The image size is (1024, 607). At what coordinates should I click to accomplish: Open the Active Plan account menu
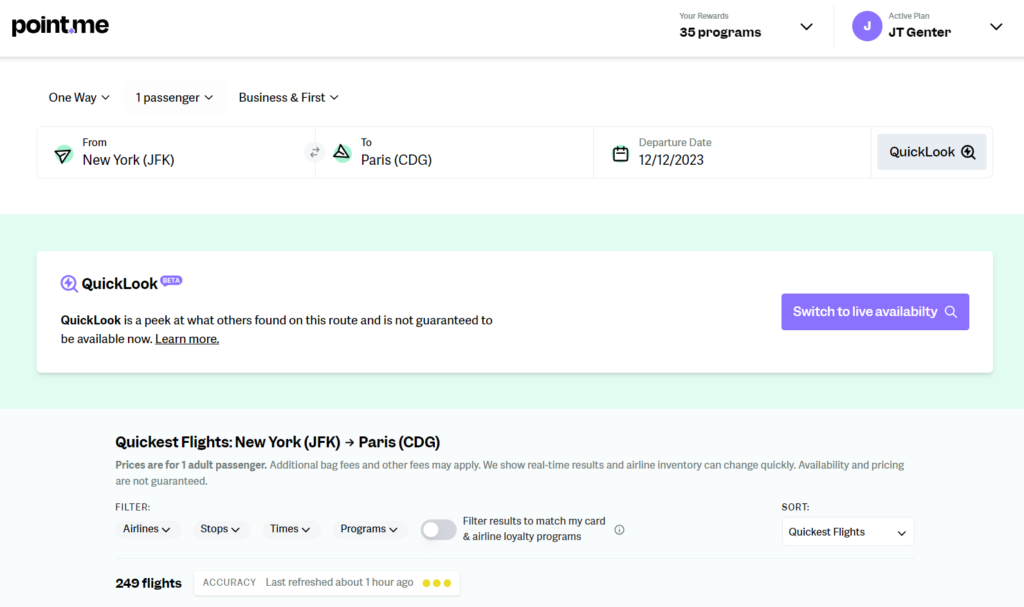coord(995,26)
